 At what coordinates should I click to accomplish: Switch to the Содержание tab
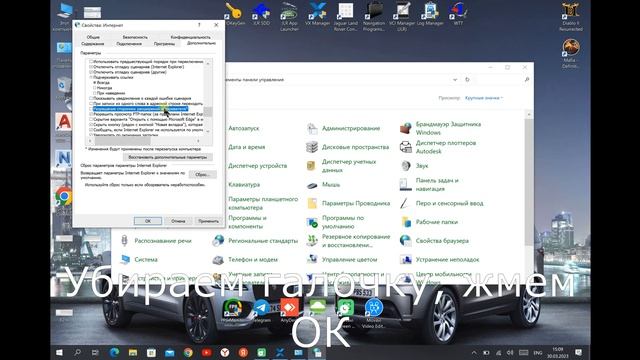point(93,44)
